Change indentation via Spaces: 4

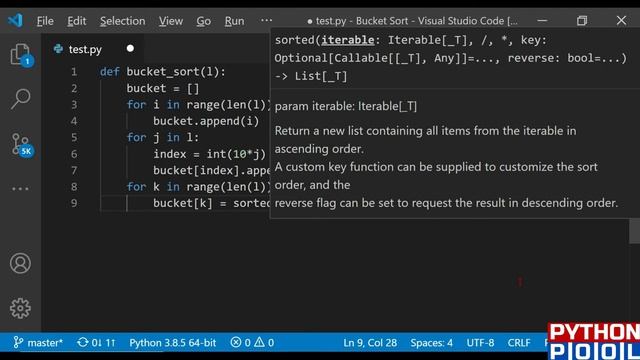point(431,342)
